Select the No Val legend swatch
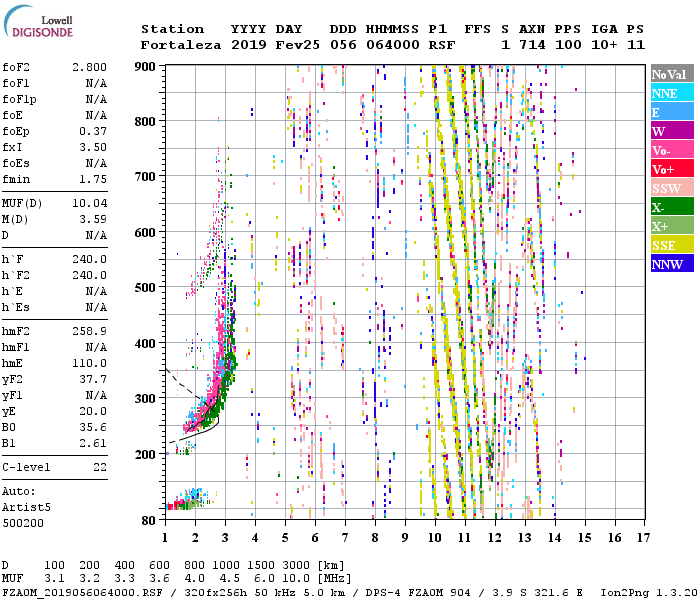The image size is (700, 600). 672,74
